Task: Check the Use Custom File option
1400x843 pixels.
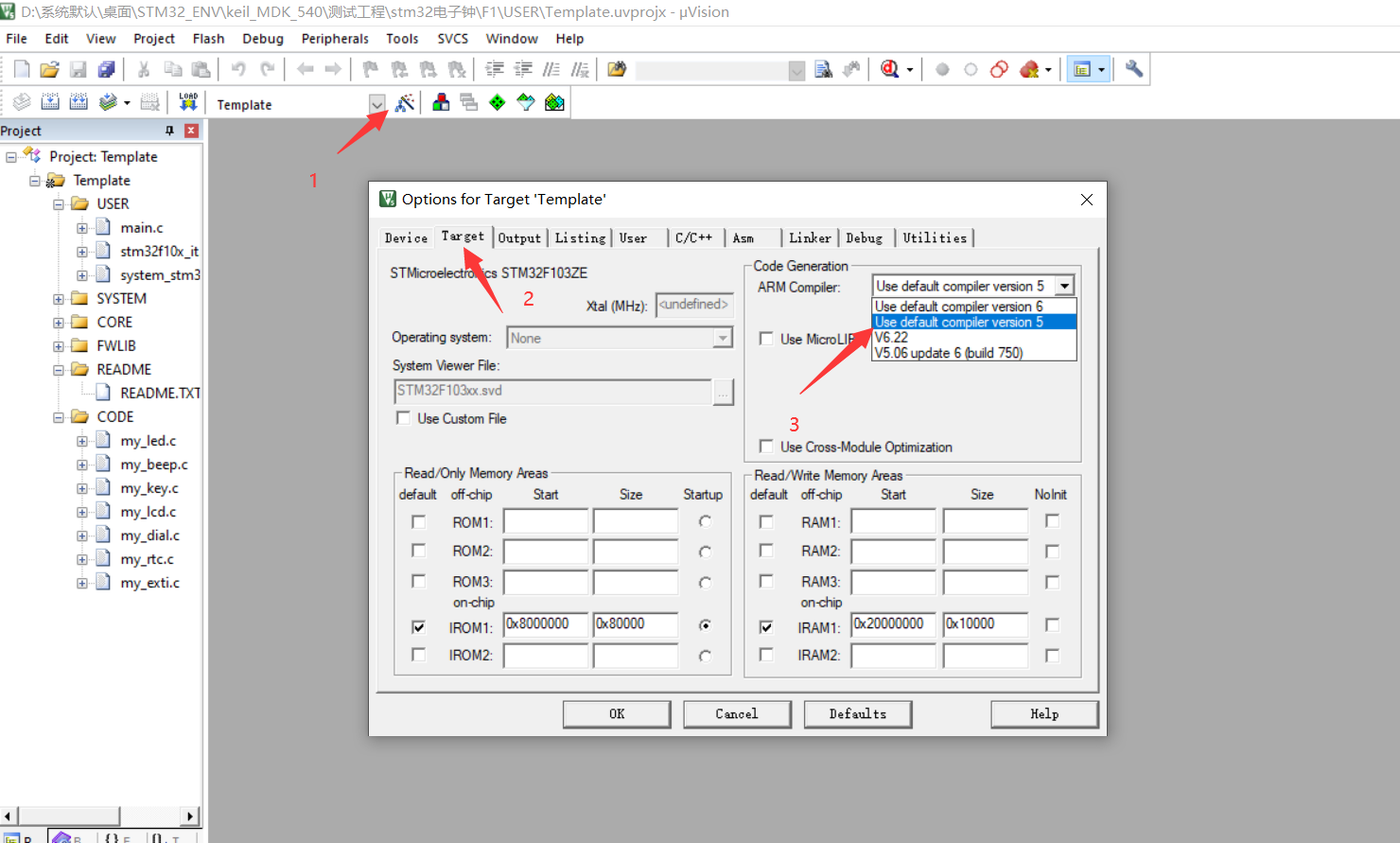Action: pos(404,418)
